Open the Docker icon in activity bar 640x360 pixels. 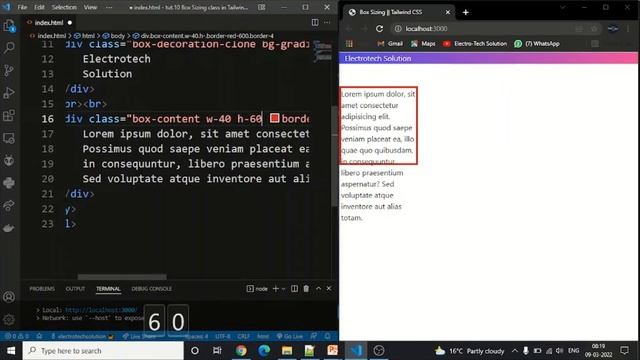9,228
